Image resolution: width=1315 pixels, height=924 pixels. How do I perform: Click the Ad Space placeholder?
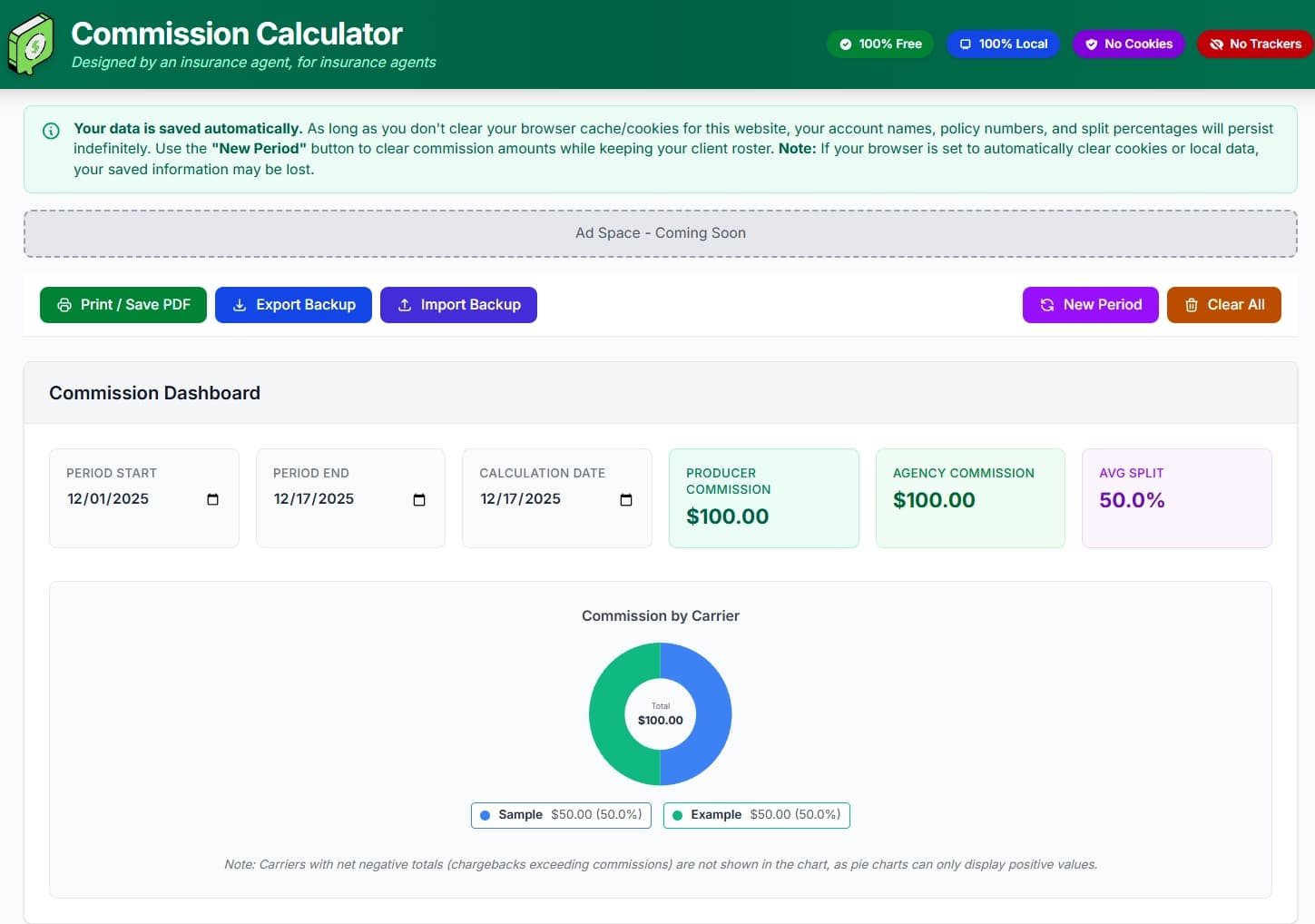point(660,232)
